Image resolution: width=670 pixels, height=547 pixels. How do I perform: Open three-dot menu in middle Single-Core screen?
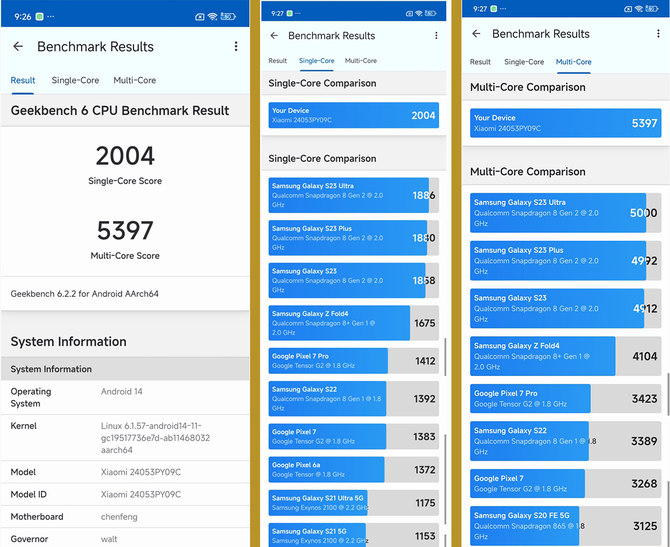coord(436,35)
